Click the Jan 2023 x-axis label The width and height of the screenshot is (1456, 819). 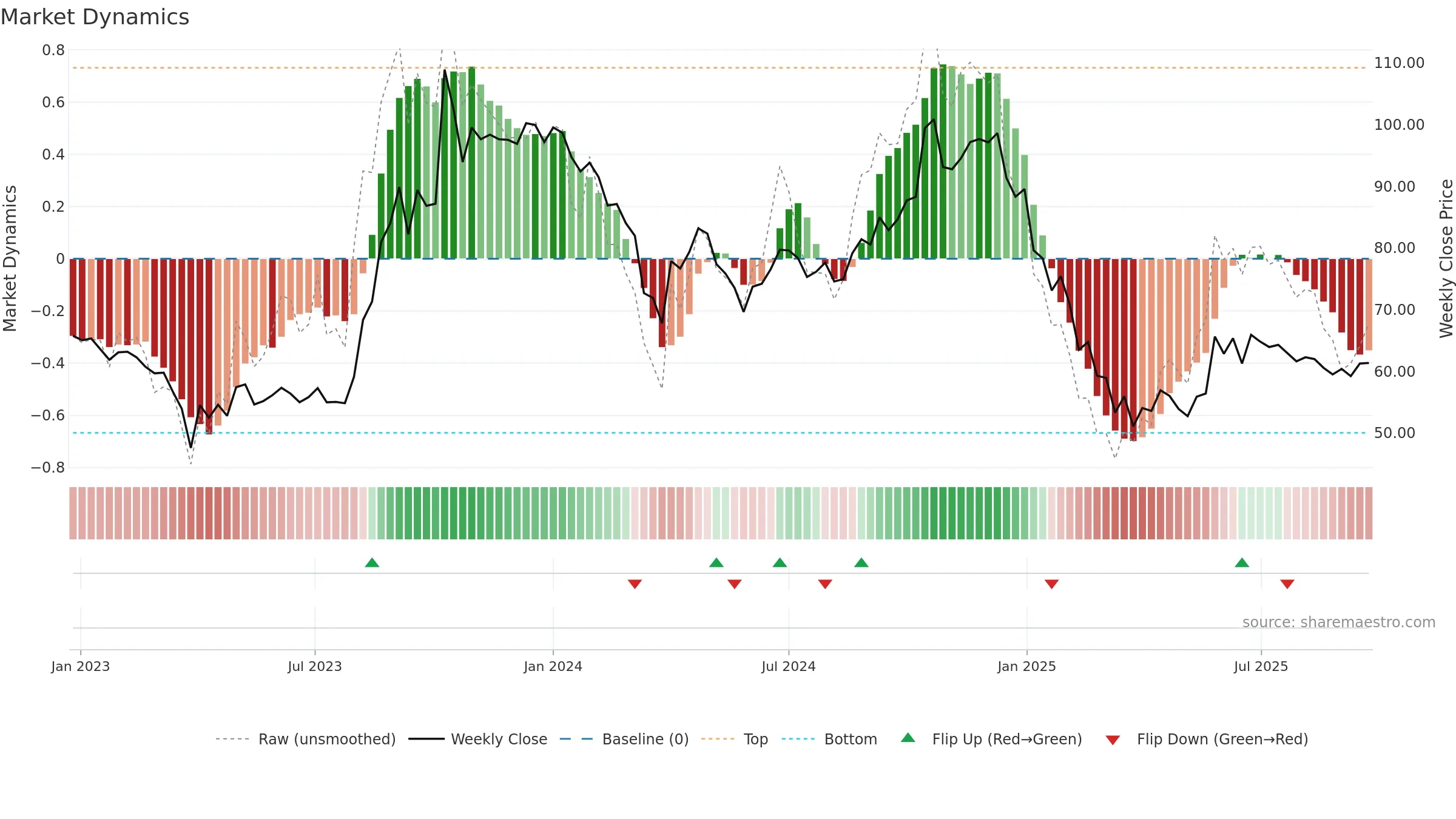[81, 666]
